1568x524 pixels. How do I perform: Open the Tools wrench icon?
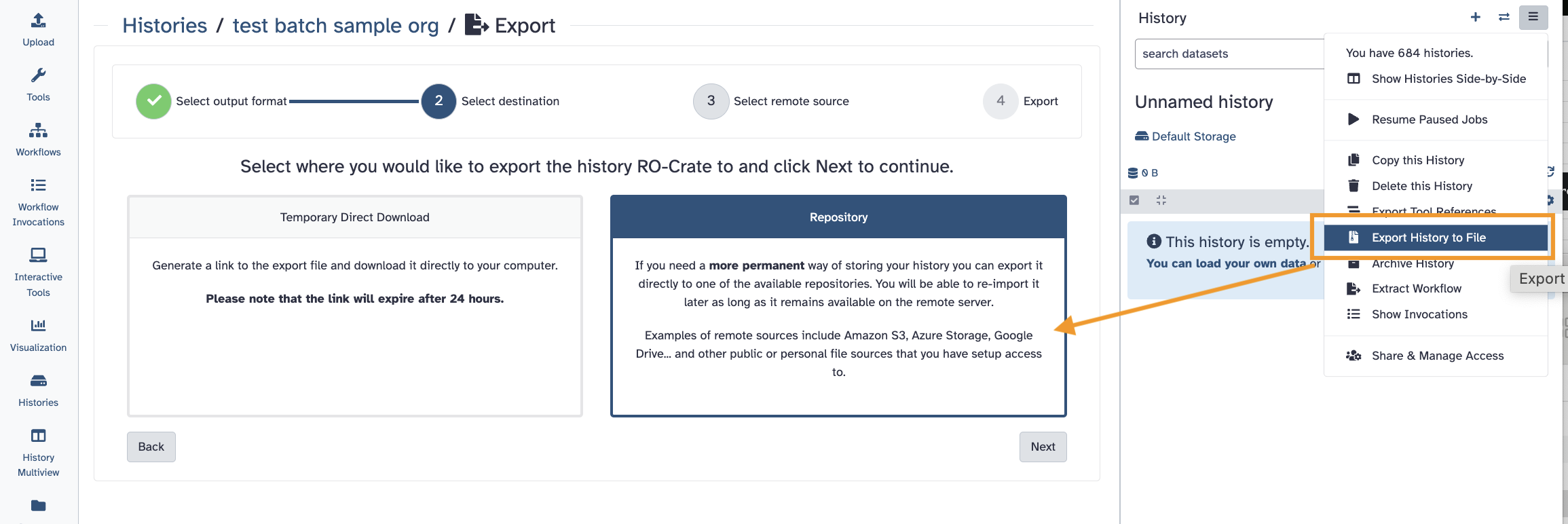pos(38,84)
